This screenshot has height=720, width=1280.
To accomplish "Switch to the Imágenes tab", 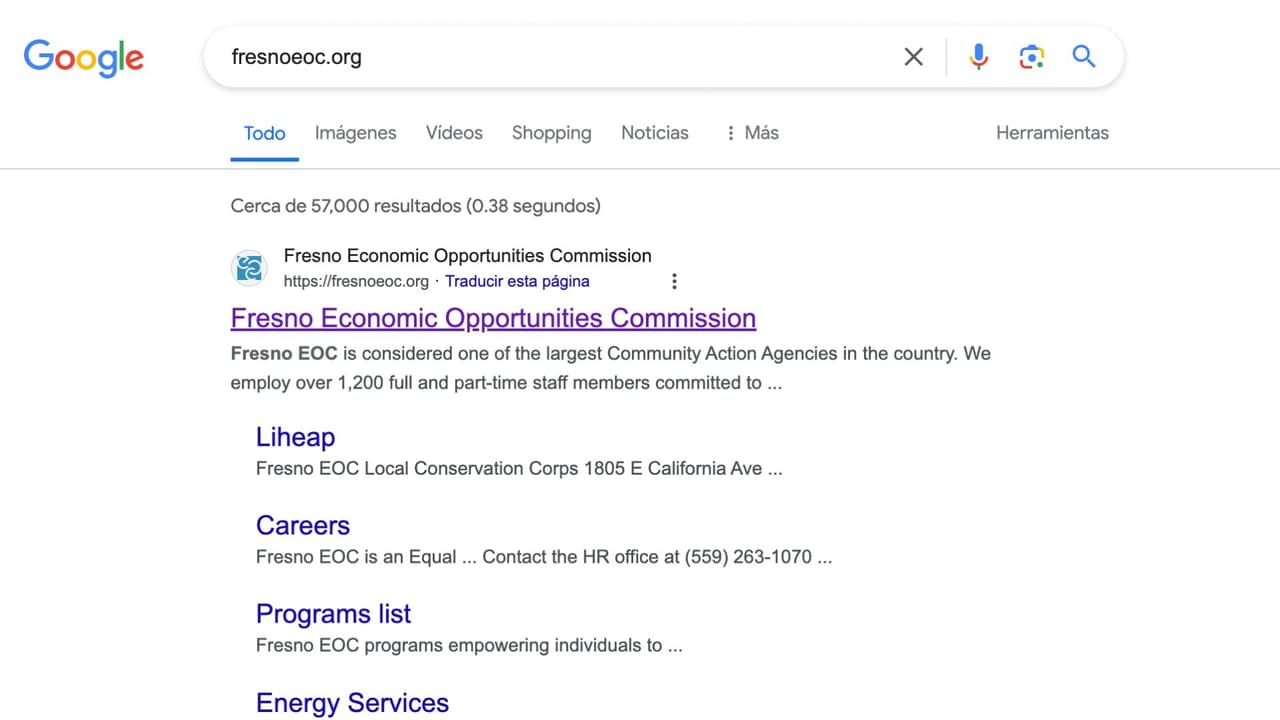I will pyautogui.click(x=355, y=132).
